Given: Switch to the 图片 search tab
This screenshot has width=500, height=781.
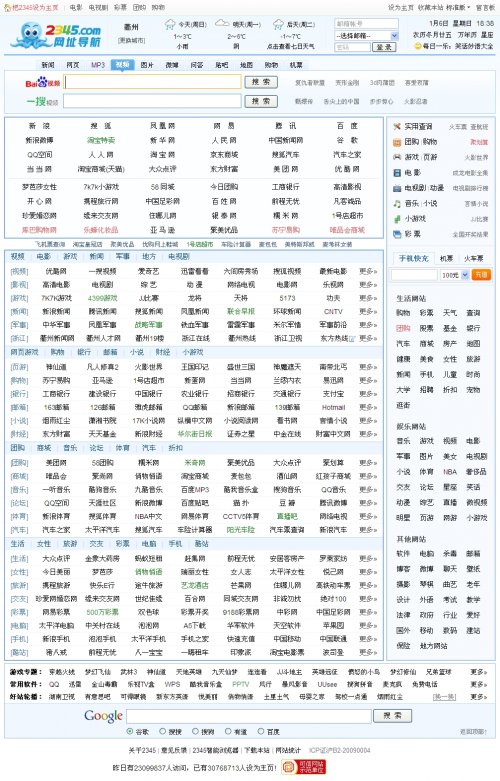Looking at the screenshot, I should click(147, 65).
